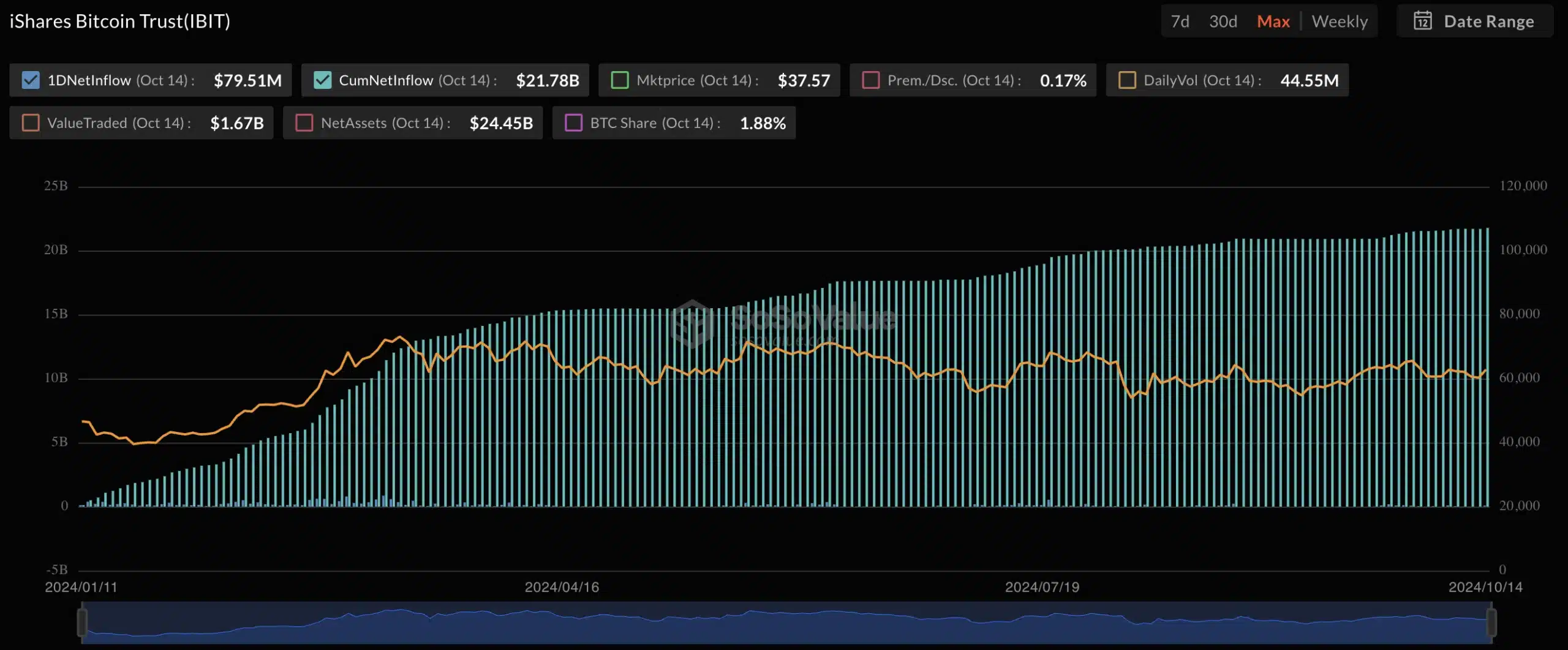Uncheck the CumNetInflow checkbox

click(x=322, y=80)
